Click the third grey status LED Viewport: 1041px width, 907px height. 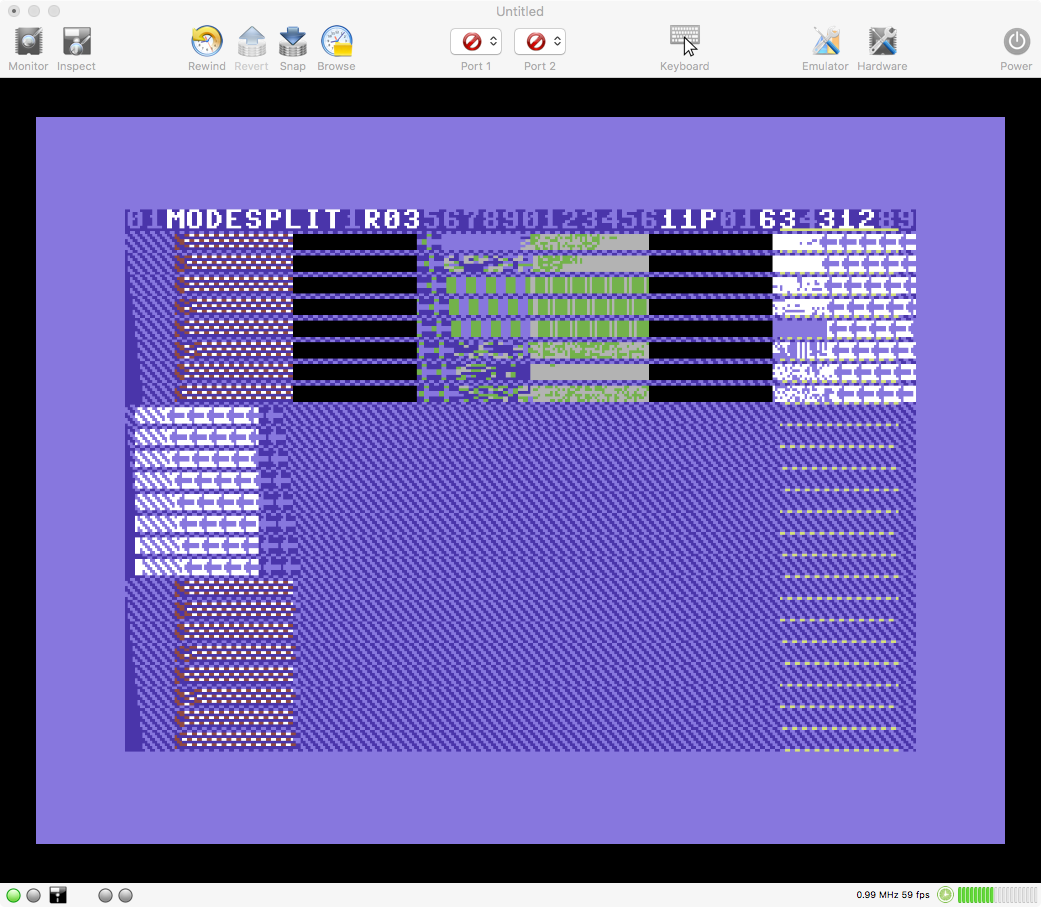click(105, 895)
